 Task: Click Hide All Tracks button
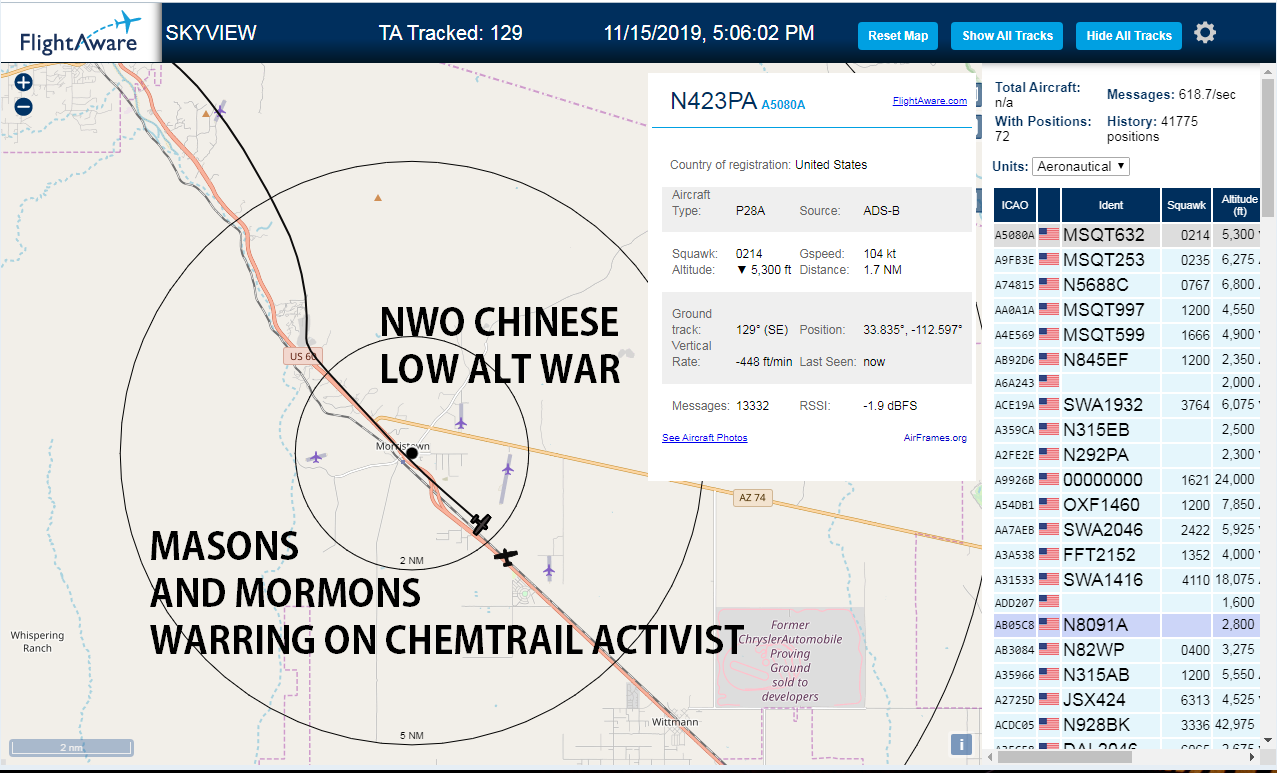point(1129,36)
